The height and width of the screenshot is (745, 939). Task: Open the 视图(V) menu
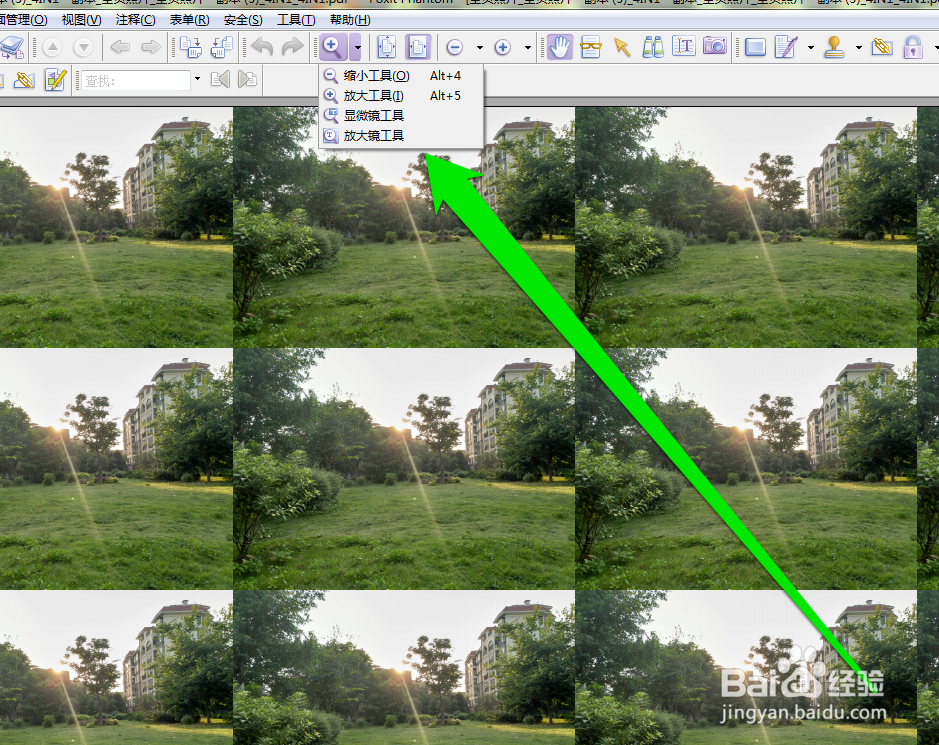pyautogui.click(x=81, y=20)
